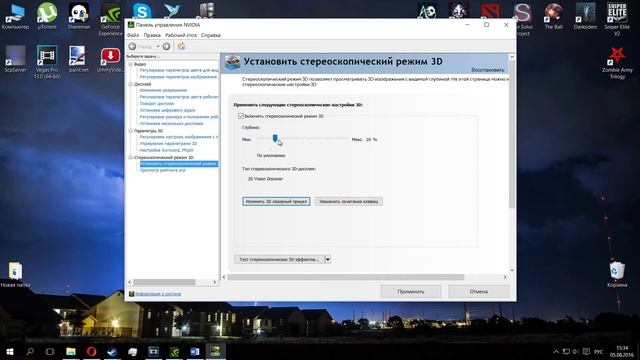Click the UmmyVideo downloader desktop icon

pos(111,60)
